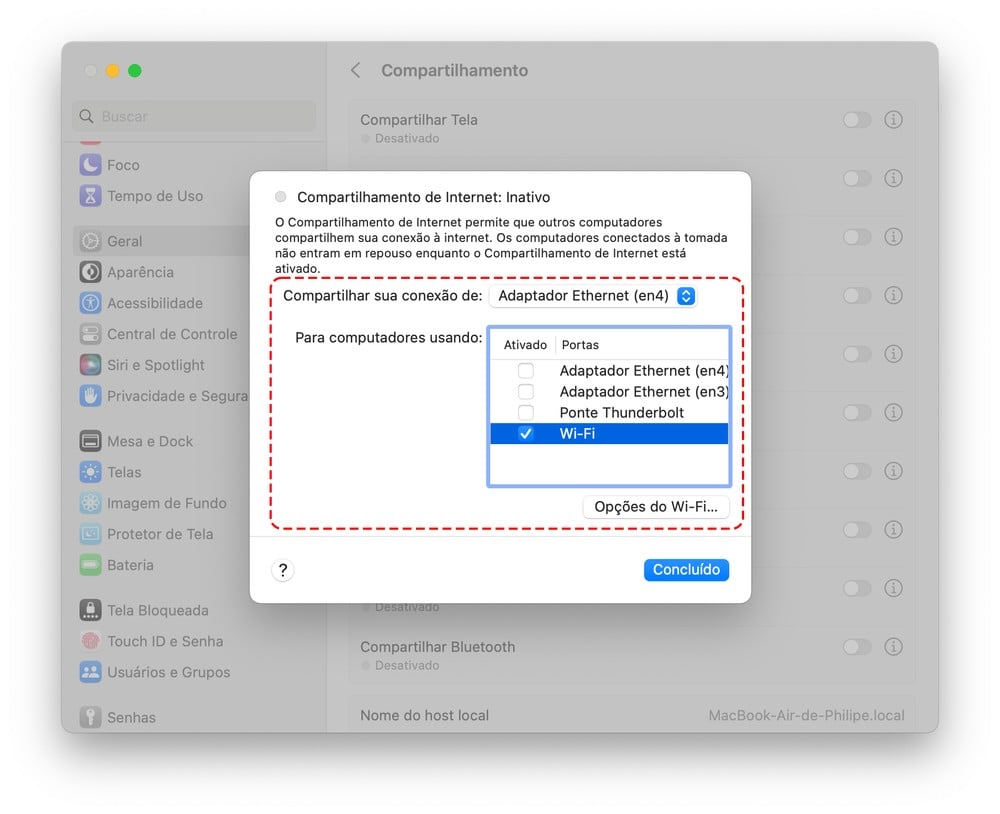1000x814 pixels.
Task: Click the yellow minimize window button
Action: click(113, 71)
